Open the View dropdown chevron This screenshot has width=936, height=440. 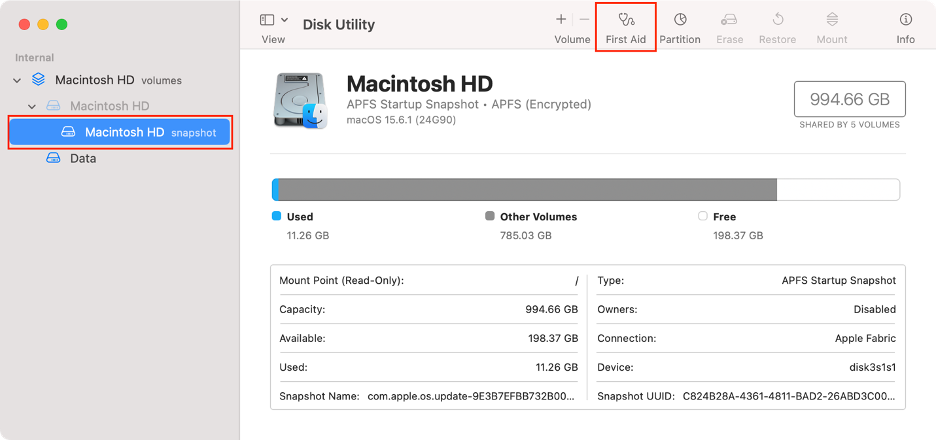284,20
